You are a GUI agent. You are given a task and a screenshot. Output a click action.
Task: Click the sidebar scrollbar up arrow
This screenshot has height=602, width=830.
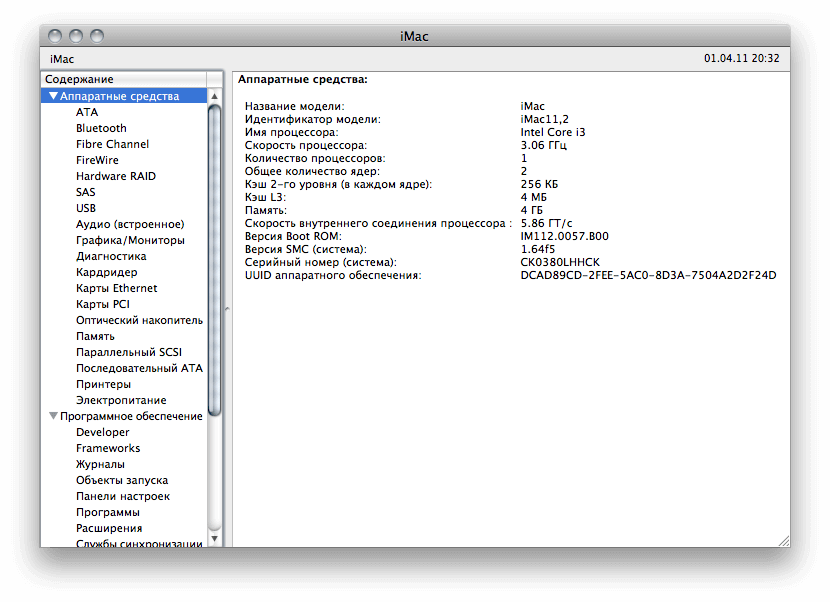pos(214,96)
